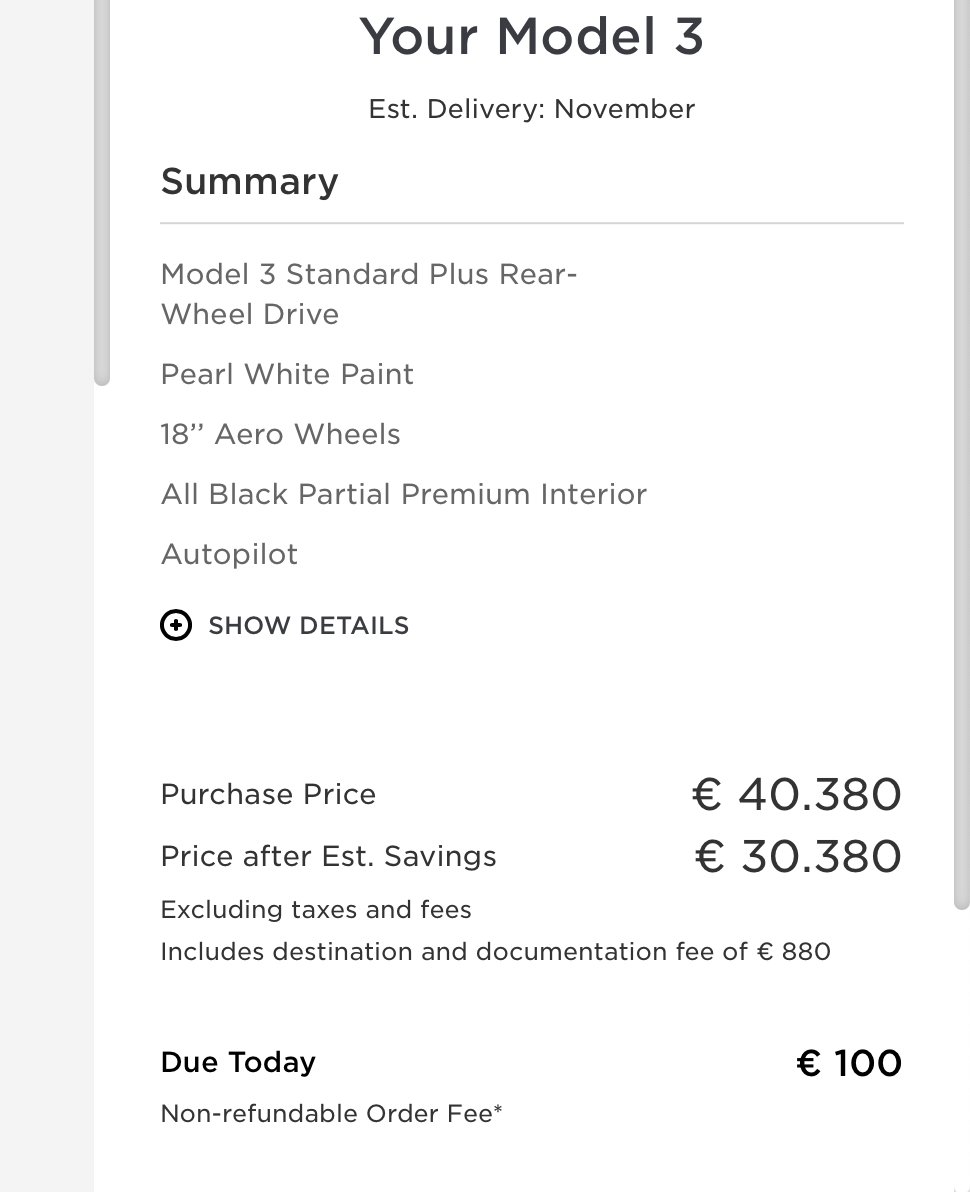
Task: Click the right edge scrollbar thumb
Action: [962, 450]
